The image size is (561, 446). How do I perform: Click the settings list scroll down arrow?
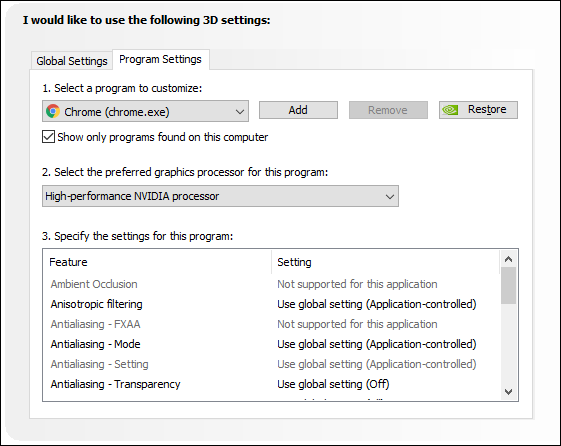point(508,392)
